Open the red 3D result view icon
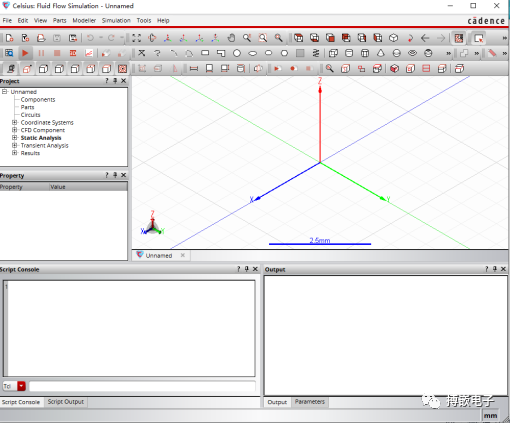The image size is (511, 424). [x=73, y=53]
